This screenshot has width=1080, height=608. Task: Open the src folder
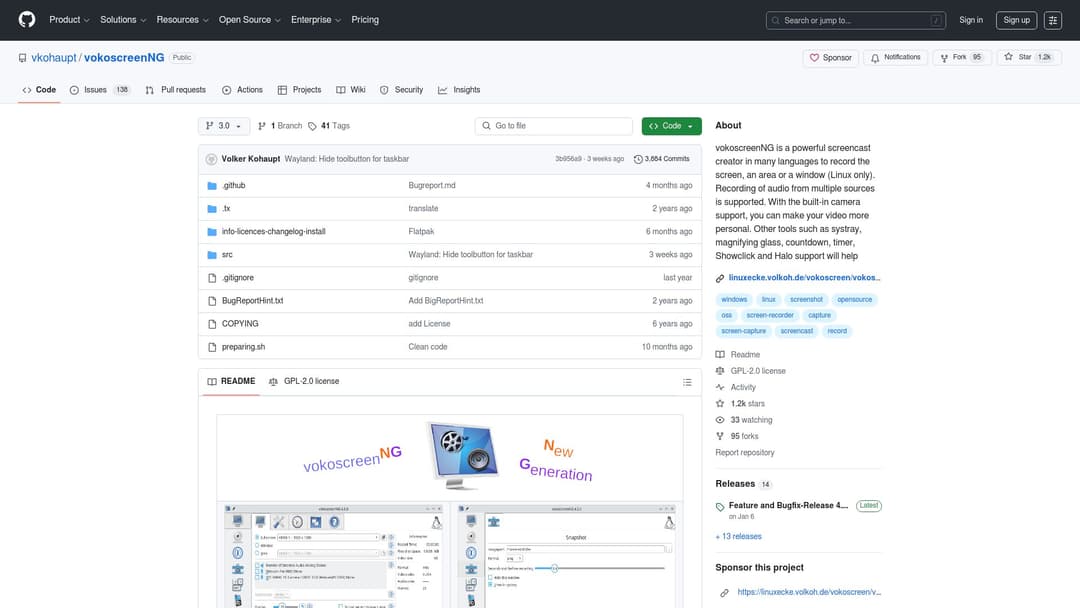click(227, 255)
